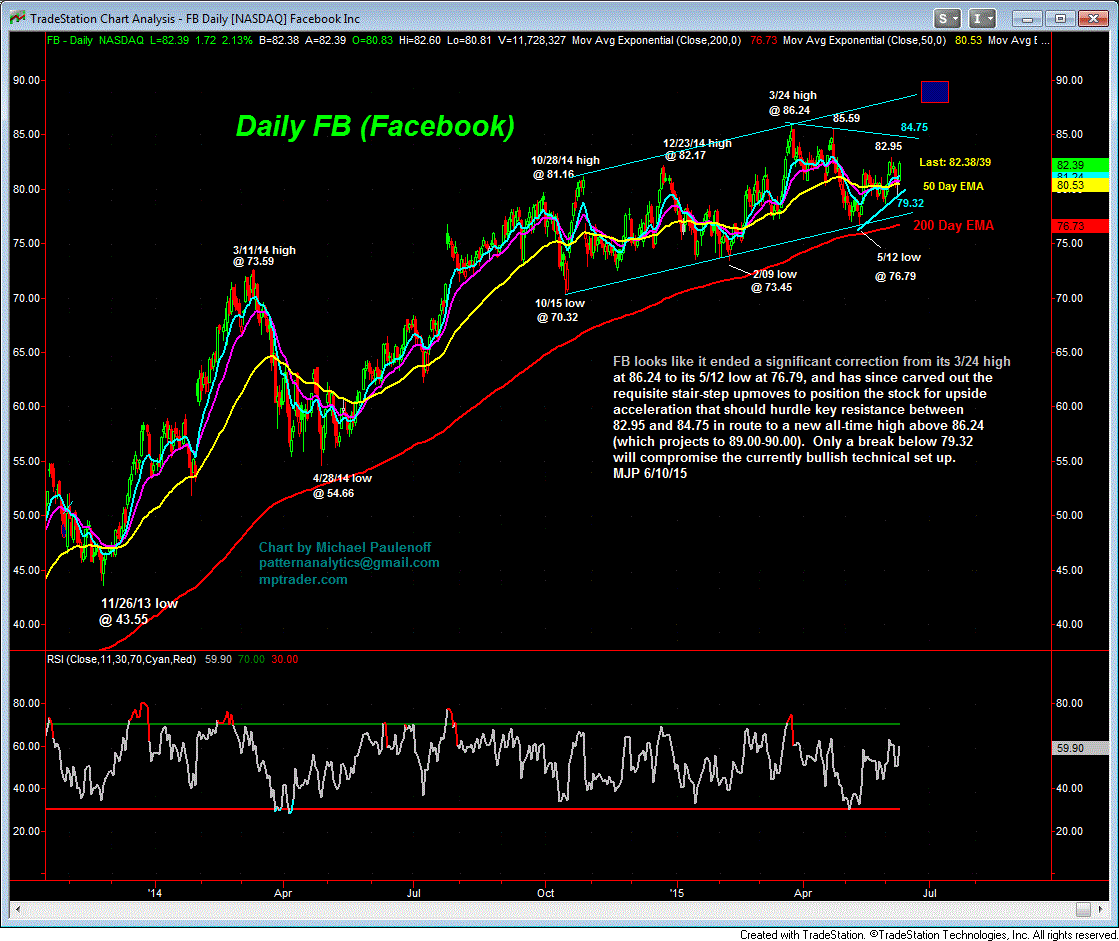Click the horizontal scrollbar right arrow

1101,909
